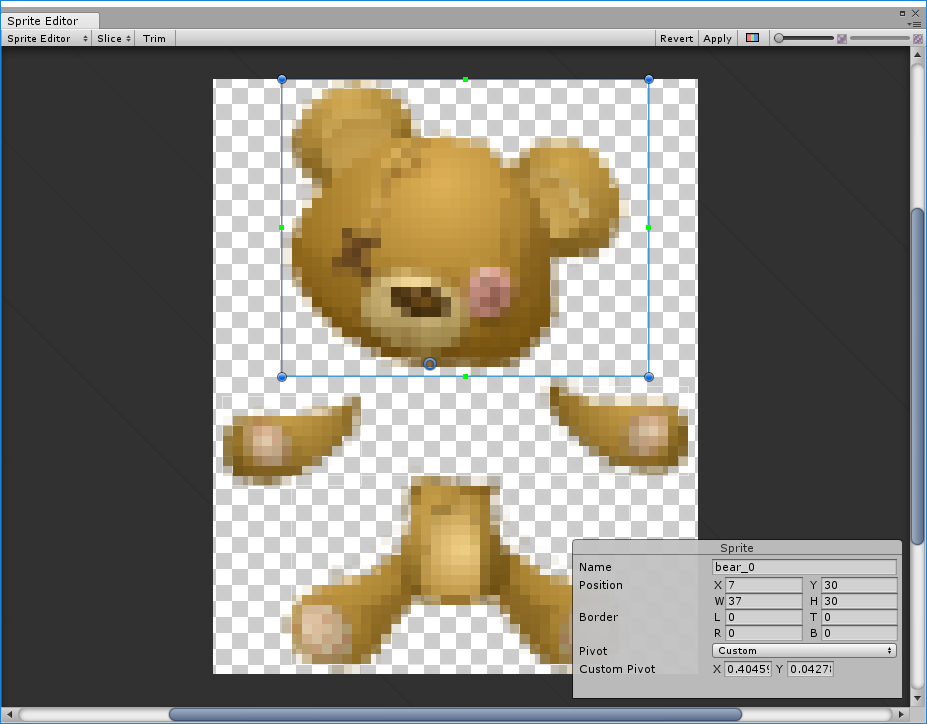Click the Apply button
This screenshot has width=927, height=724.
click(717, 38)
